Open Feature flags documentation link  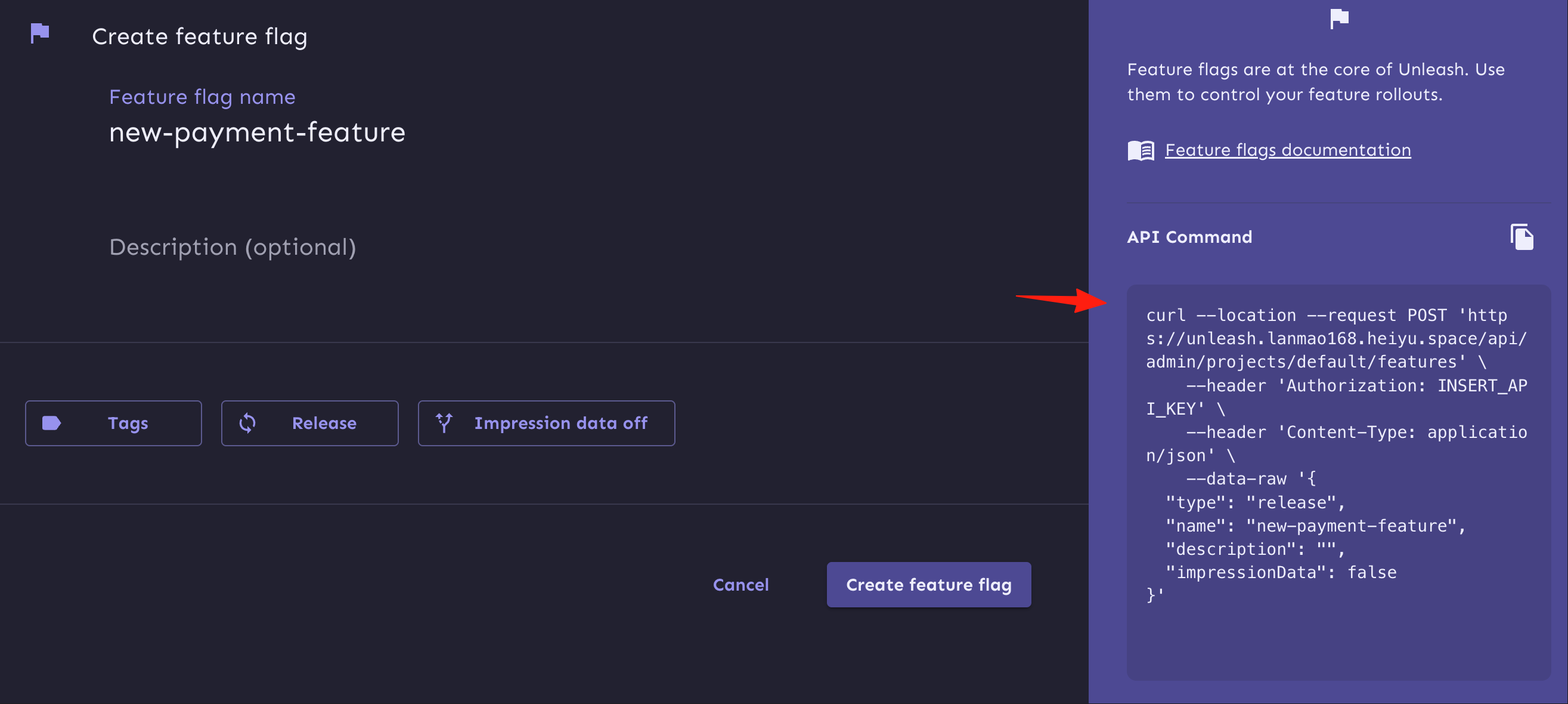click(x=1287, y=150)
